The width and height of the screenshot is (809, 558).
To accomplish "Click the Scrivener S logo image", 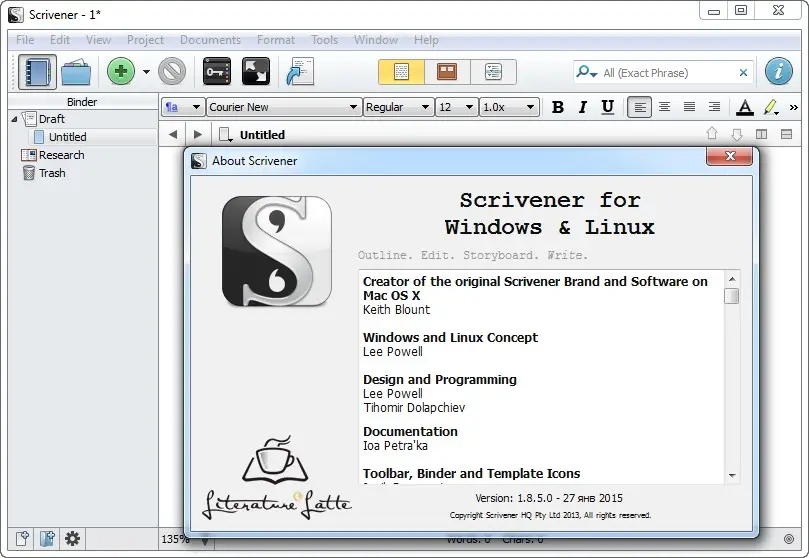I will pyautogui.click(x=277, y=251).
